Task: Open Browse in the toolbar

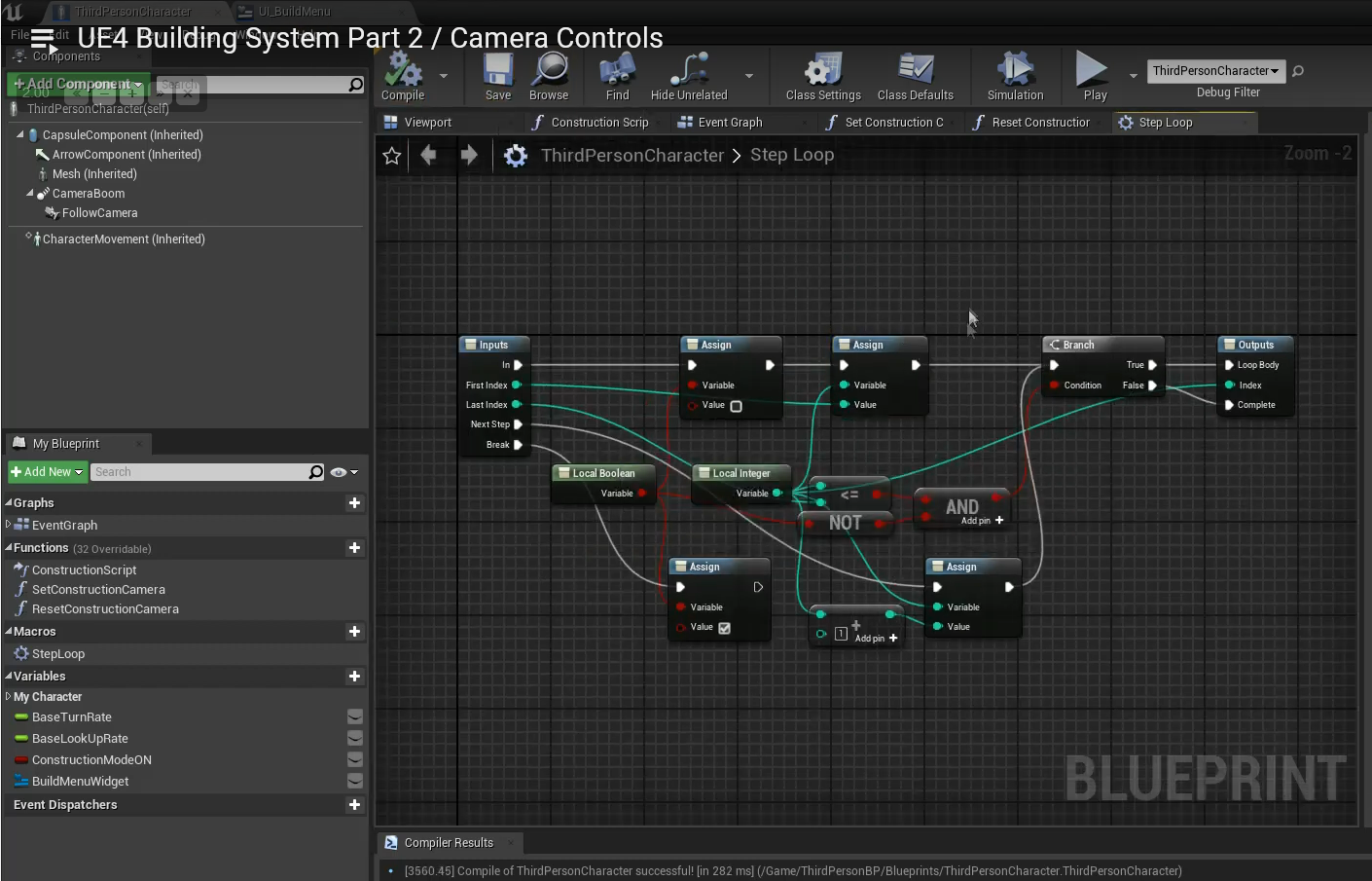Action: 549,75
